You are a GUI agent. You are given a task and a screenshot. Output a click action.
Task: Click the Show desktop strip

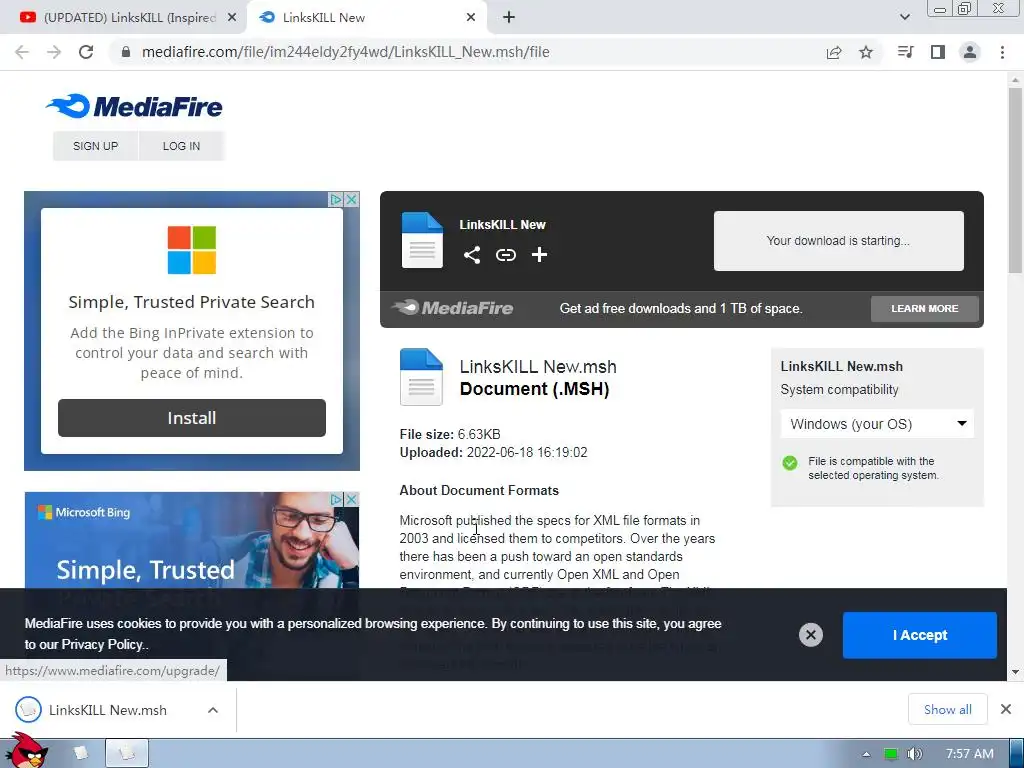pos(1017,754)
